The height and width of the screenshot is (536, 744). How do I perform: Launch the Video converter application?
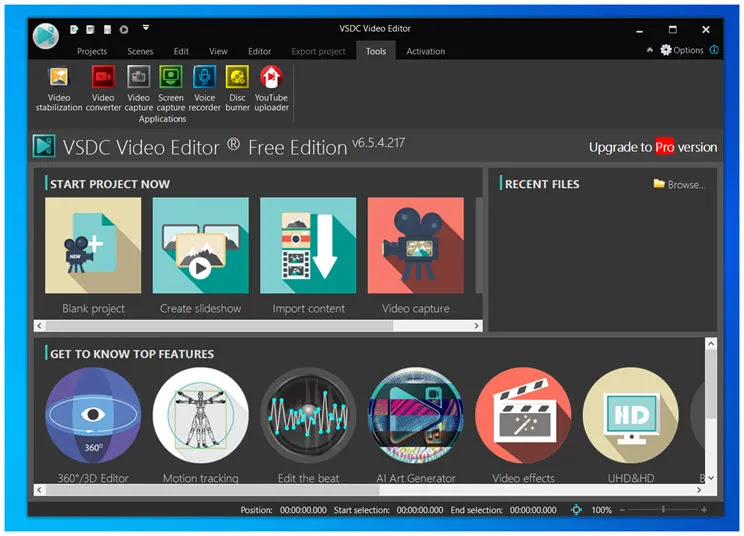(x=103, y=89)
